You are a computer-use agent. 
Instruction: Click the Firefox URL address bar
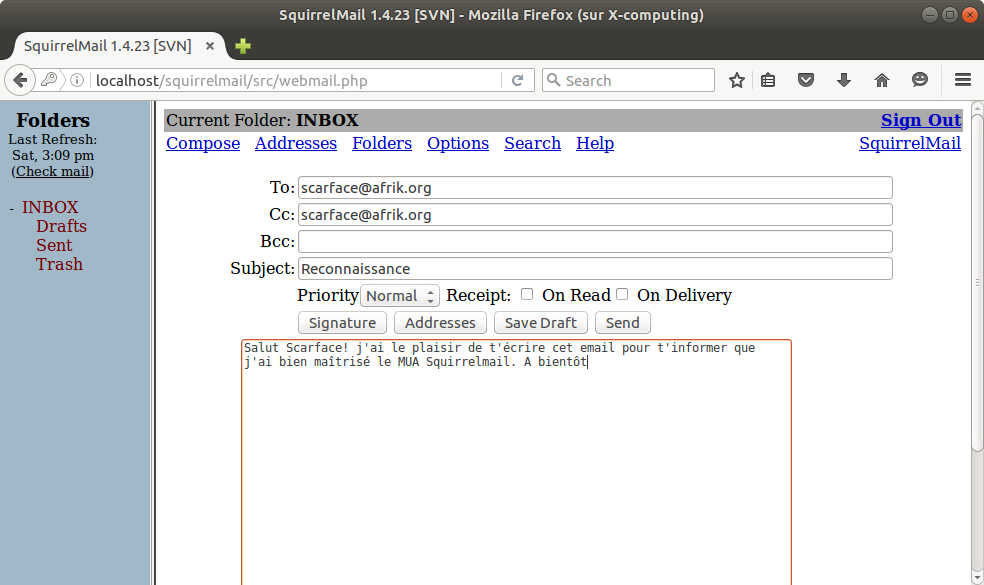(x=295, y=80)
